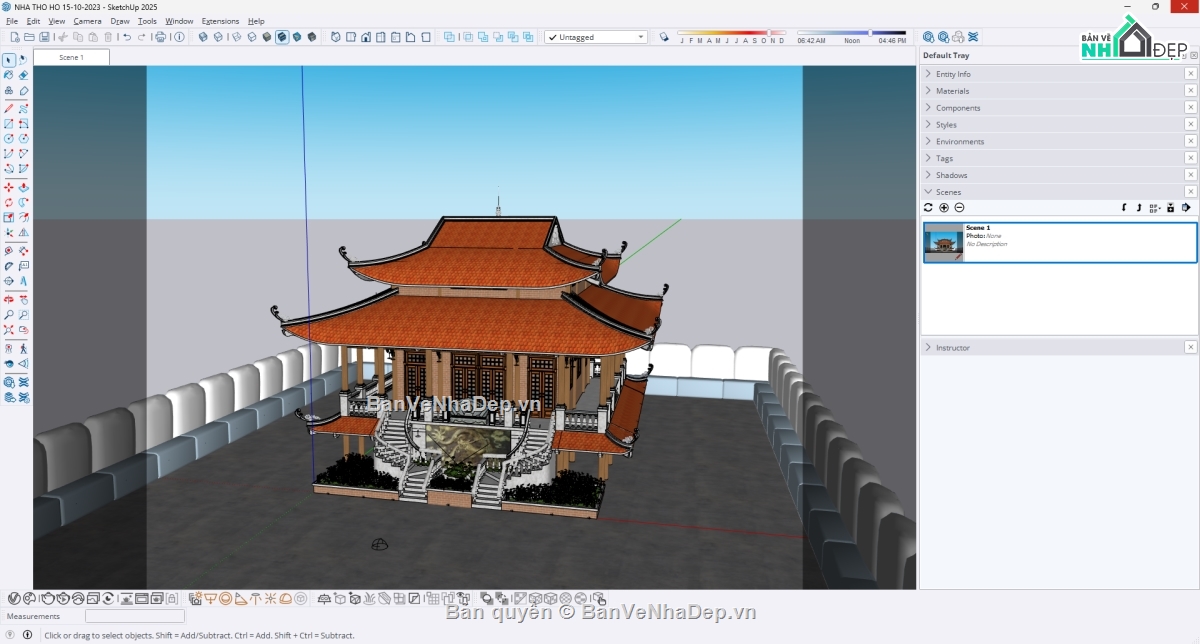The width and height of the screenshot is (1200, 644).
Task: Remove the scene with the minus icon
Action: click(x=959, y=207)
